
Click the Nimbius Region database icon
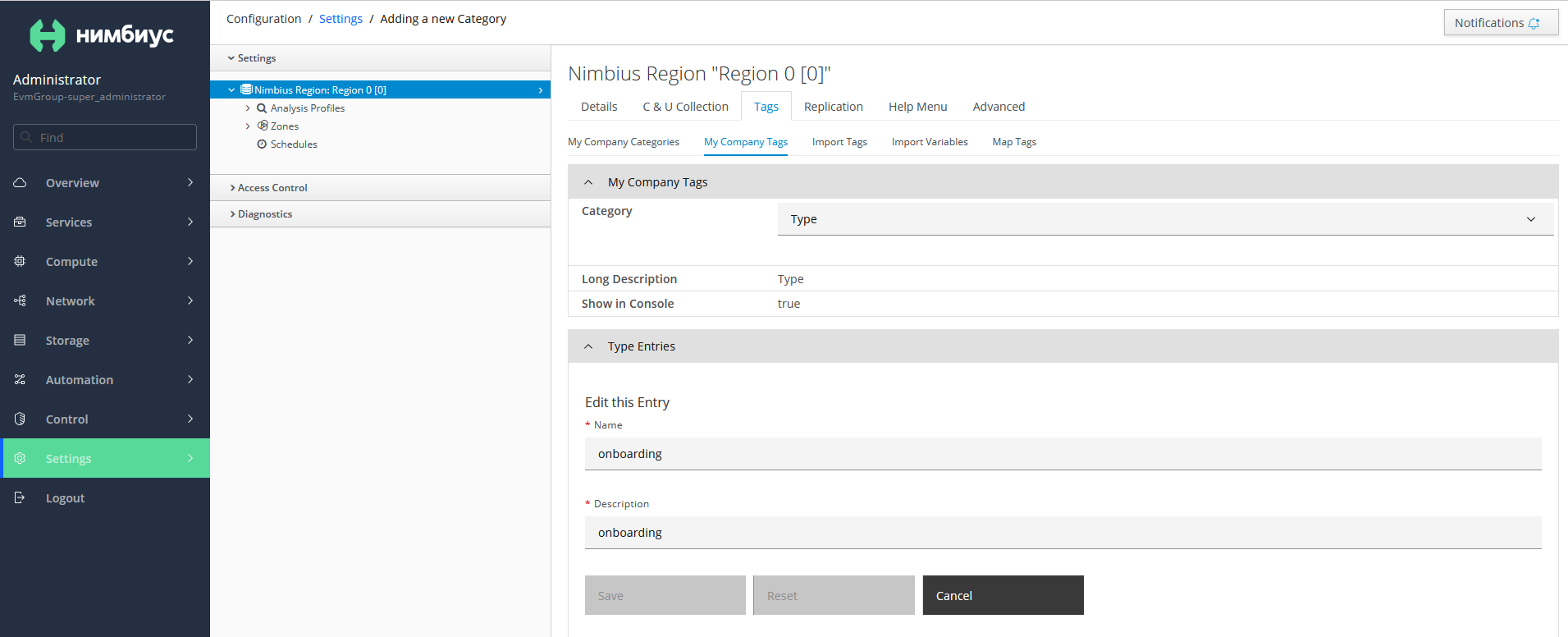point(246,89)
